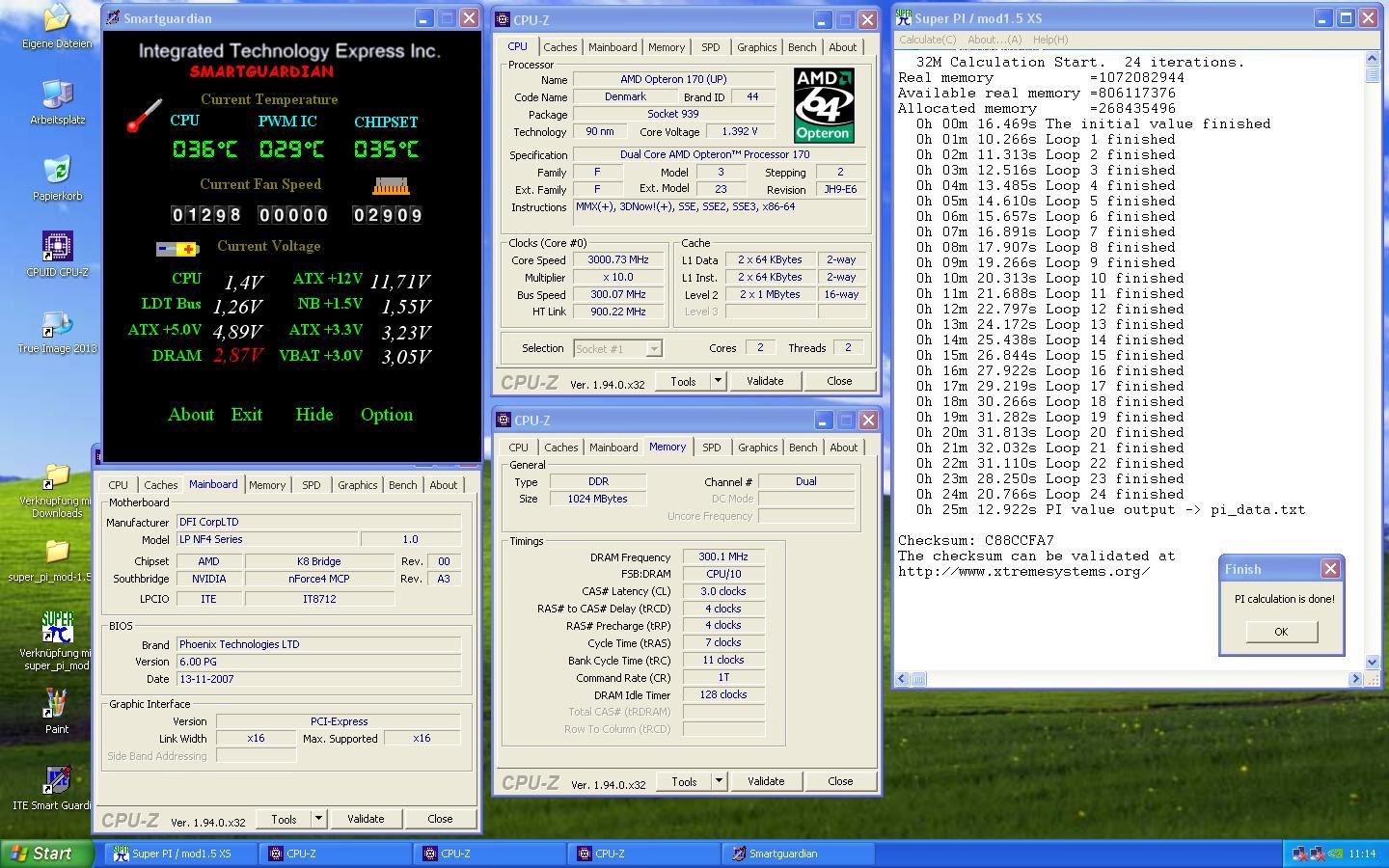Open Tools dropdown arrow in CPU window
This screenshot has height=868, width=1389.
[718, 381]
